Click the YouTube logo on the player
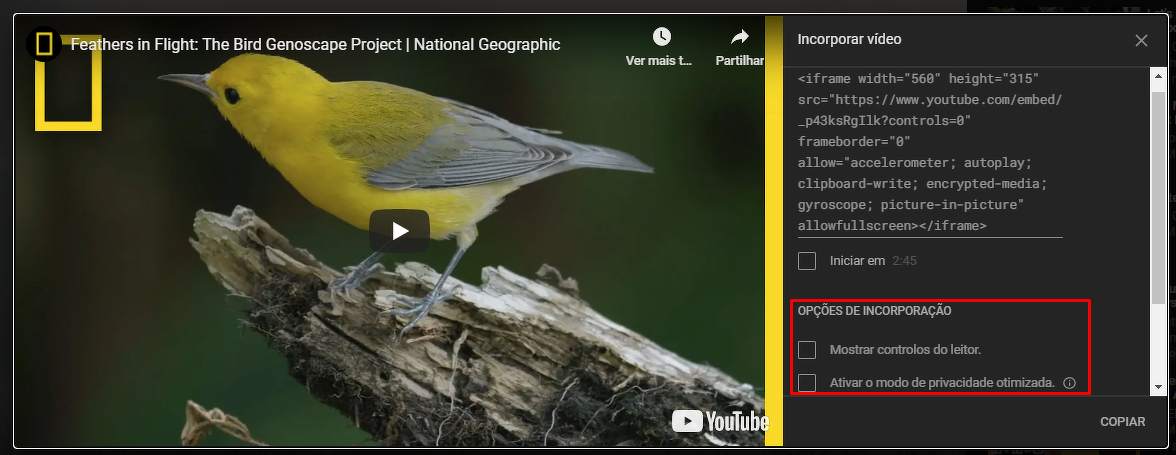The height and width of the screenshot is (455, 1176). point(719,421)
